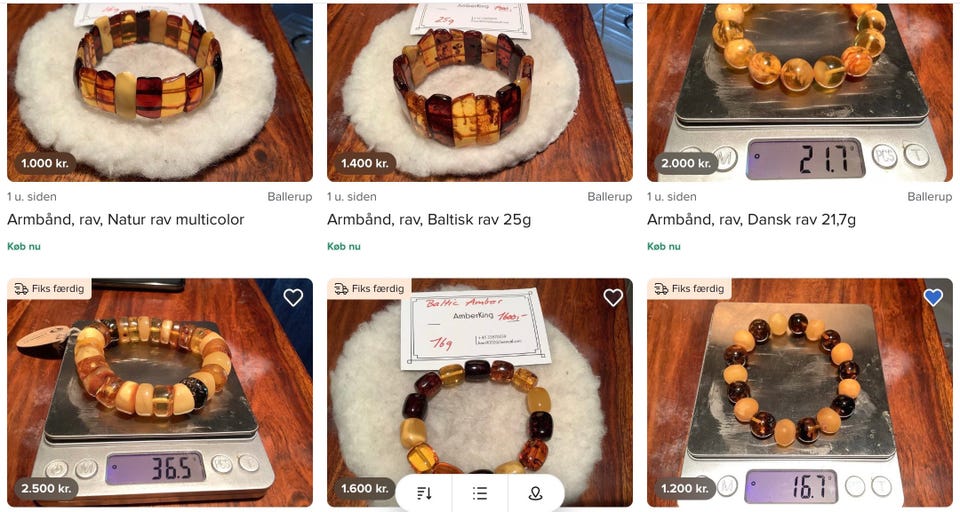Click Køb nu for Natur rav multicolor
The width and height of the screenshot is (960, 512).
[x=24, y=246]
